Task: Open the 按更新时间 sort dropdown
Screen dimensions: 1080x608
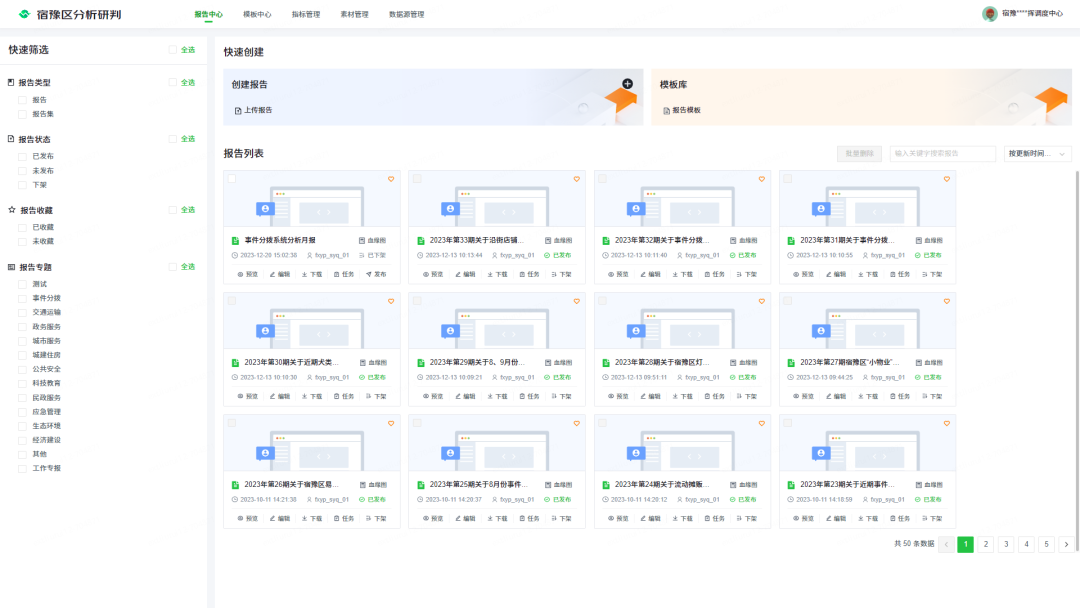Action: coord(1037,153)
